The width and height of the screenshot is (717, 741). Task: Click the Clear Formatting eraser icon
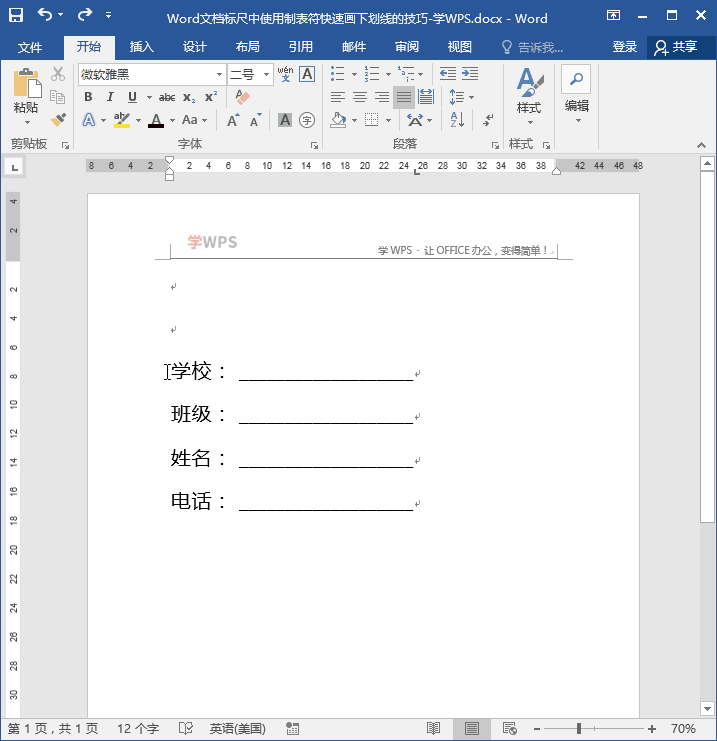pyautogui.click(x=241, y=97)
